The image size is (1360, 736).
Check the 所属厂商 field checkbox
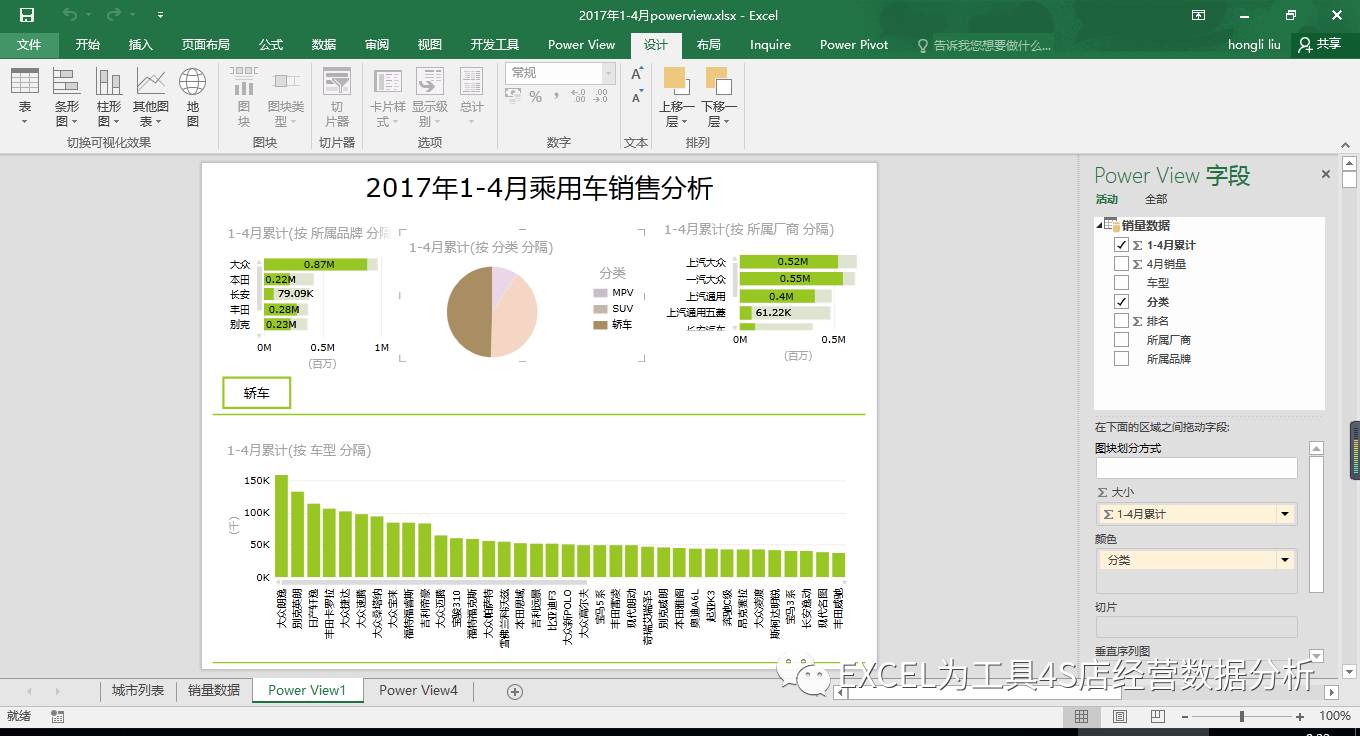coord(1121,340)
